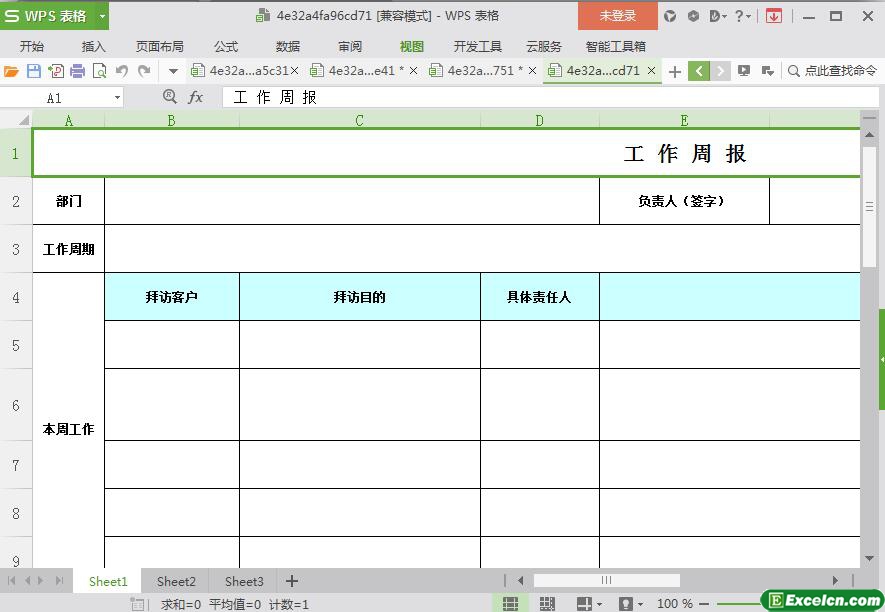Toggle page break preview in status bar
Image resolution: width=885 pixels, height=612 pixels.
coord(547,604)
